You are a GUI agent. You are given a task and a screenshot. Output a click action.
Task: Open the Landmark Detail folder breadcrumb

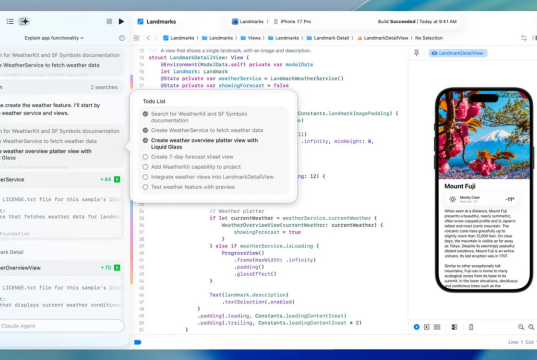point(328,38)
